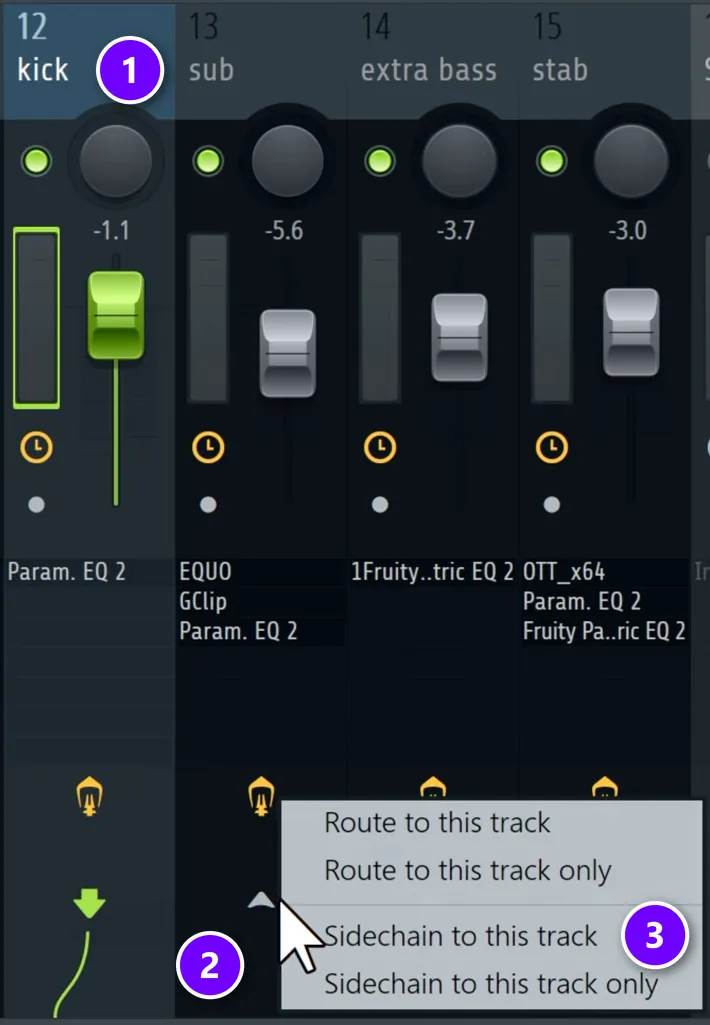Toggle the grey dot switch on kick
This screenshot has height=1025, width=710.
[37, 505]
